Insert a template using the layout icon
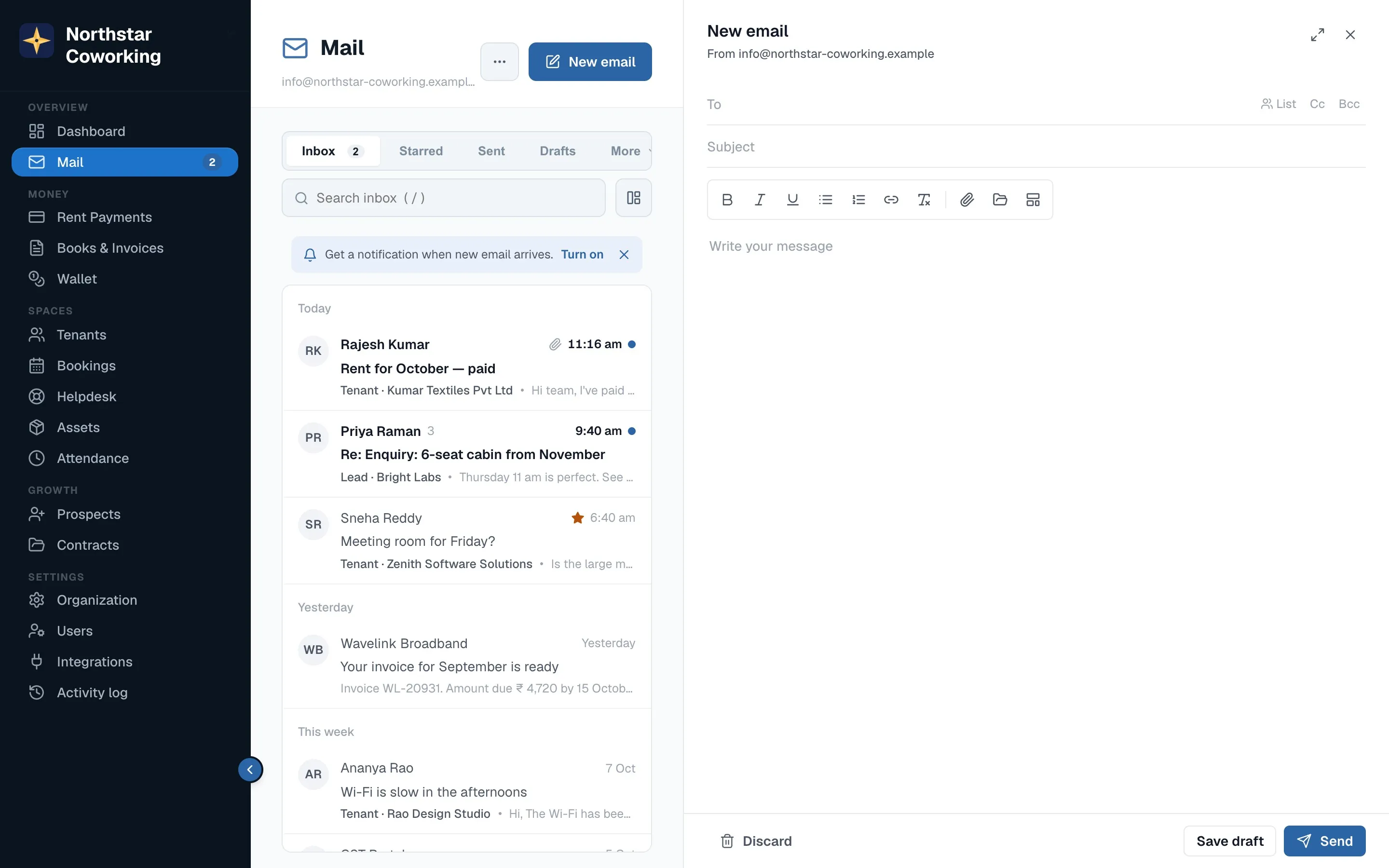Screen dimensions: 1389x868 pos(1033,200)
